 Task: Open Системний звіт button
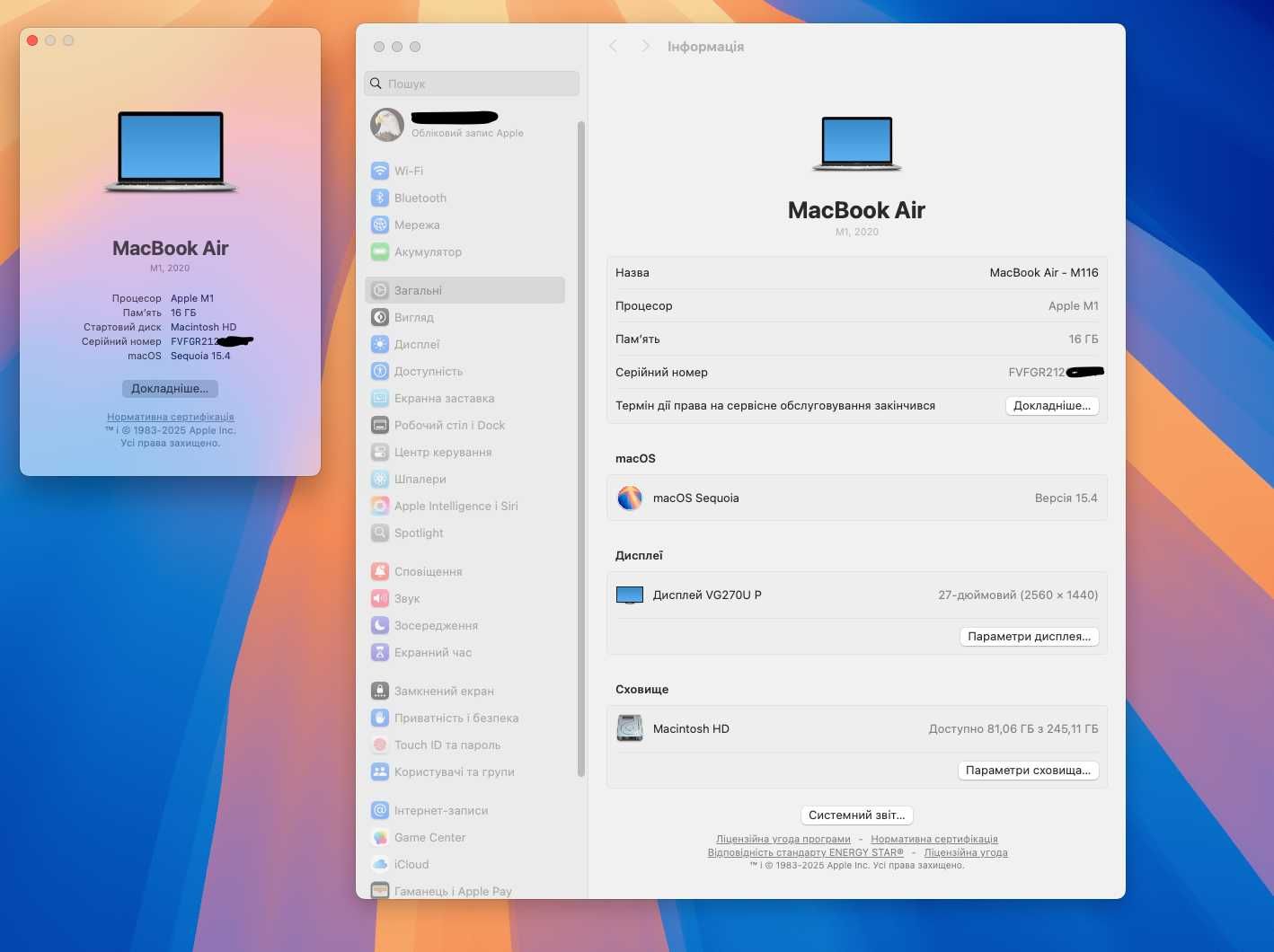tap(857, 815)
